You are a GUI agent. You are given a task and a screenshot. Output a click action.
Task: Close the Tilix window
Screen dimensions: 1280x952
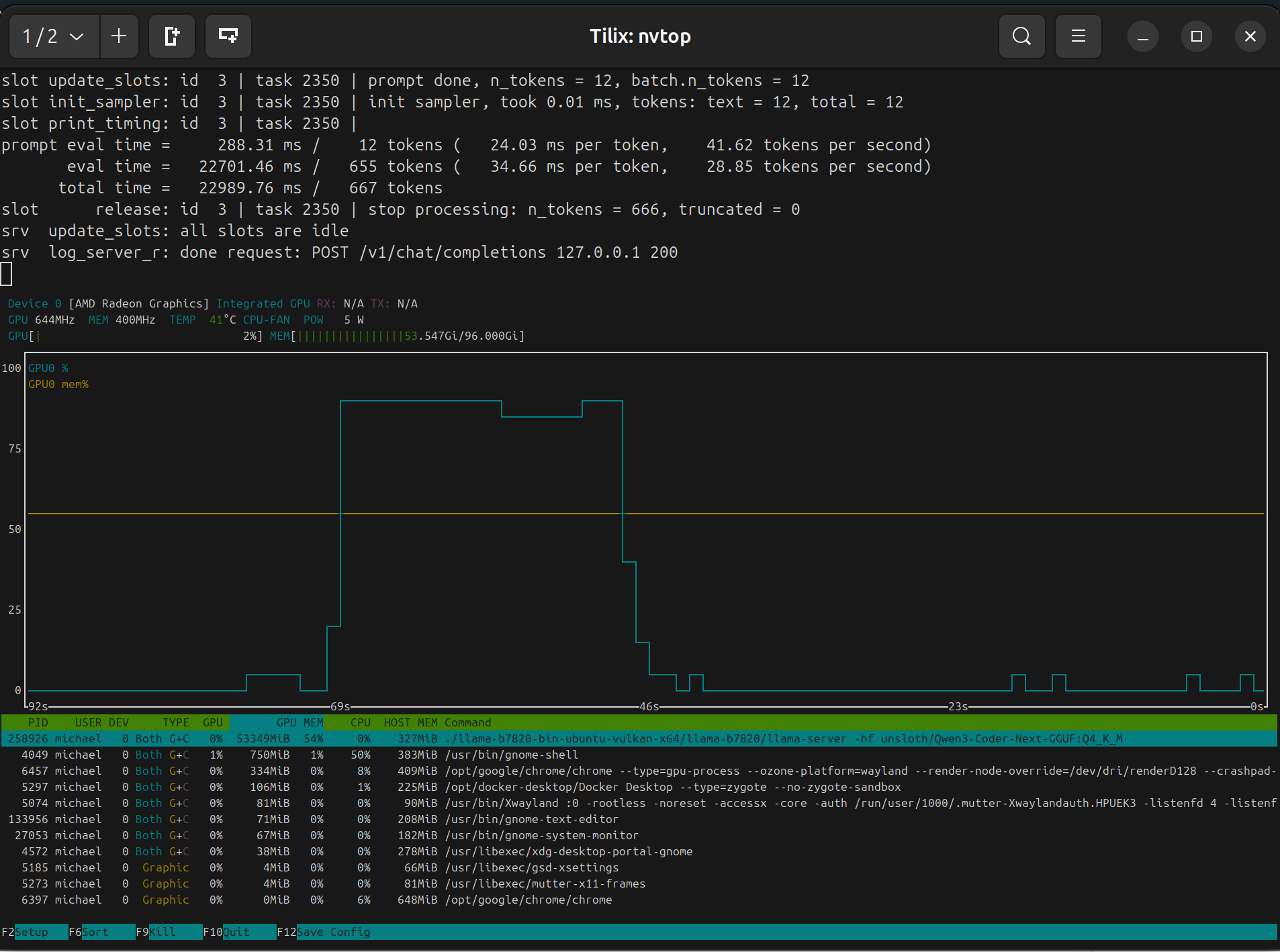(1250, 36)
